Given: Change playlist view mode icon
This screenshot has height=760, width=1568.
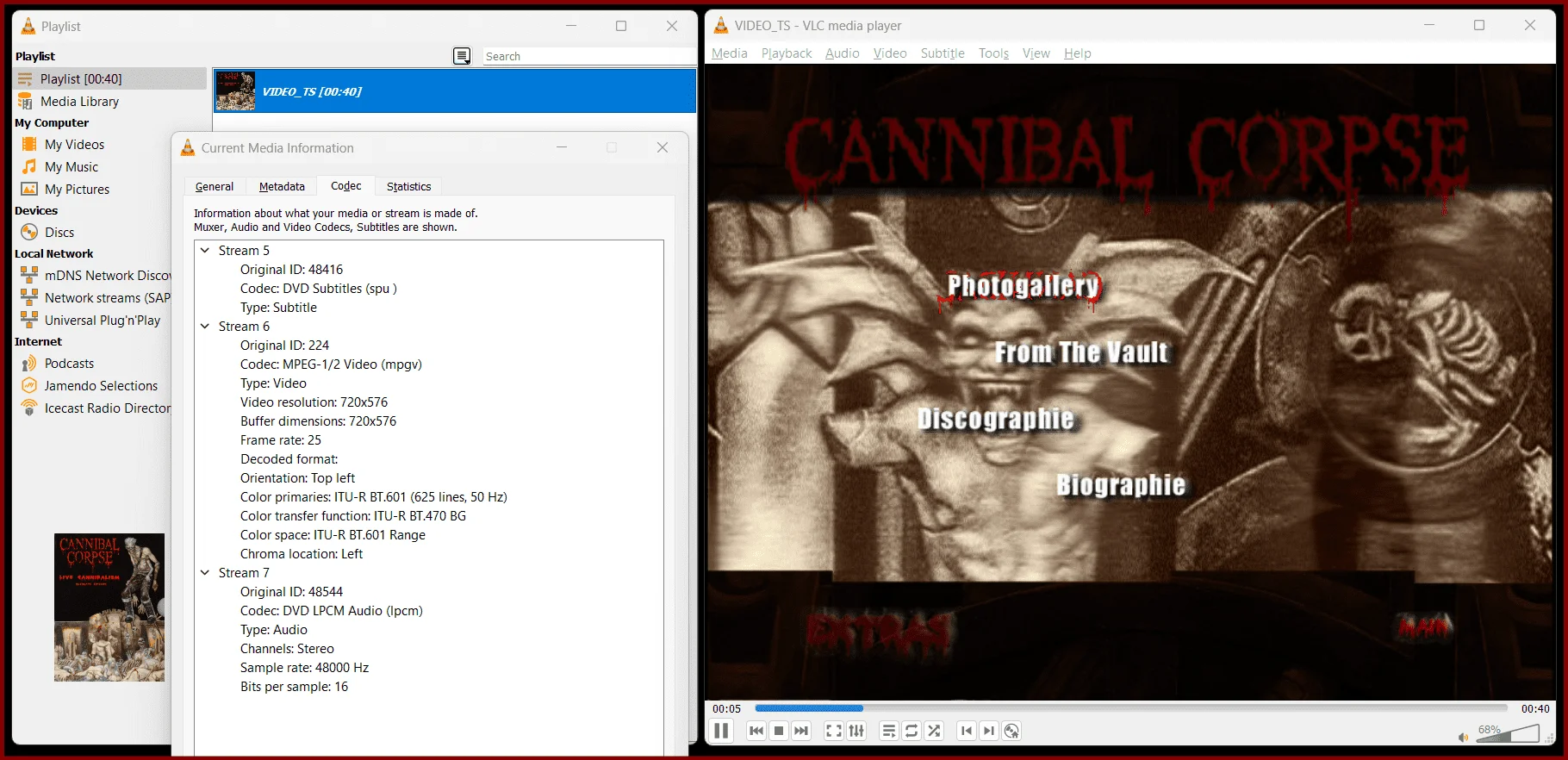Looking at the screenshot, I should [463, 56].
